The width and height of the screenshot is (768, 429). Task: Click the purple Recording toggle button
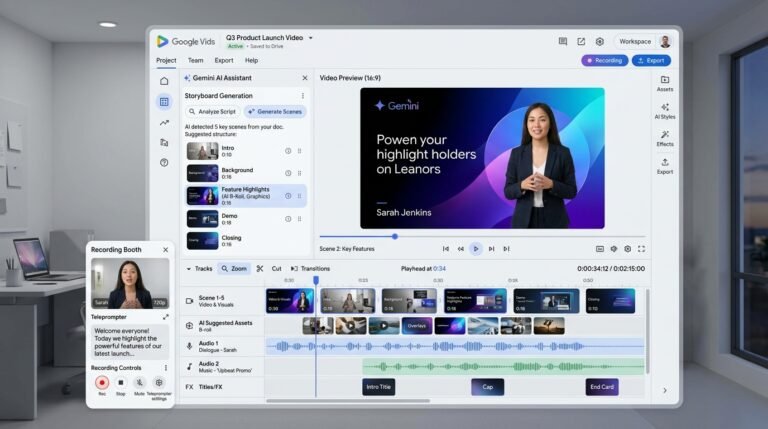point(604,60)
